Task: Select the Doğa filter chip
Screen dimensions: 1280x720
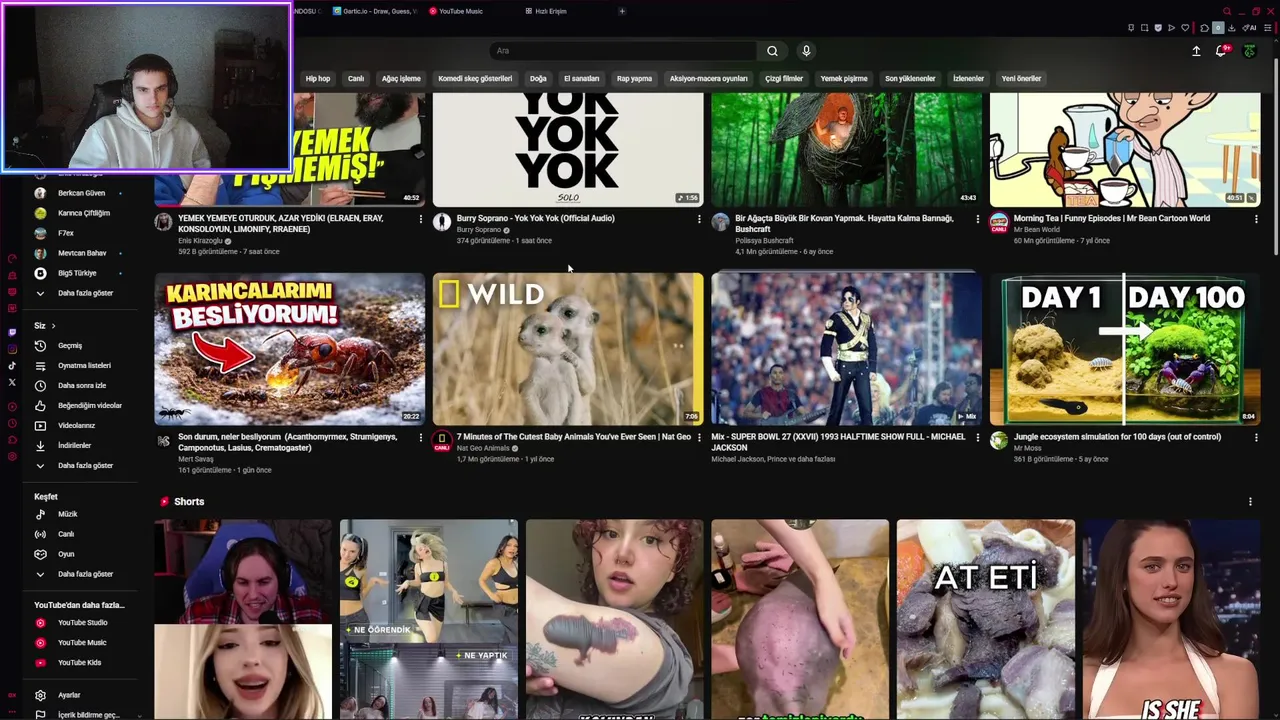Action: coord(538,78)
